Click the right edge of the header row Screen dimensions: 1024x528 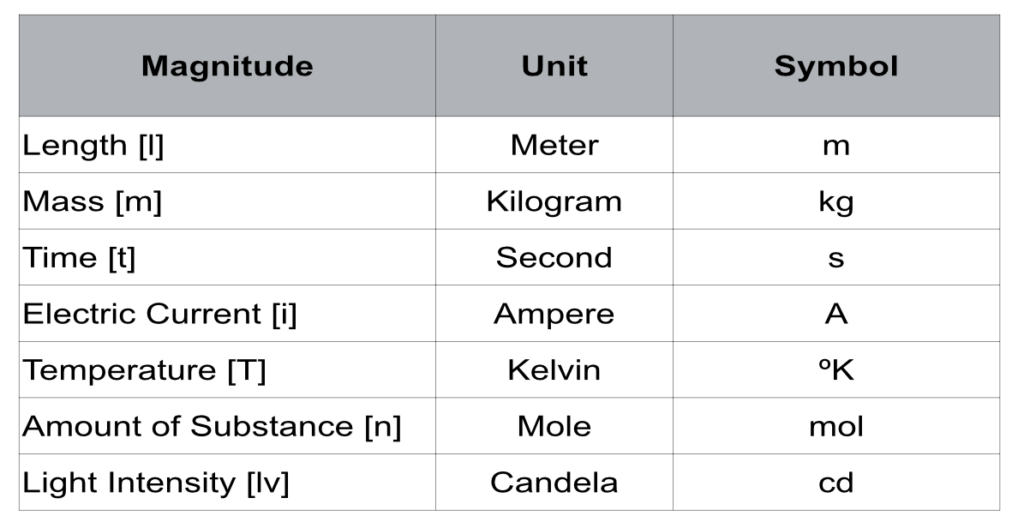tap(999, 66)
